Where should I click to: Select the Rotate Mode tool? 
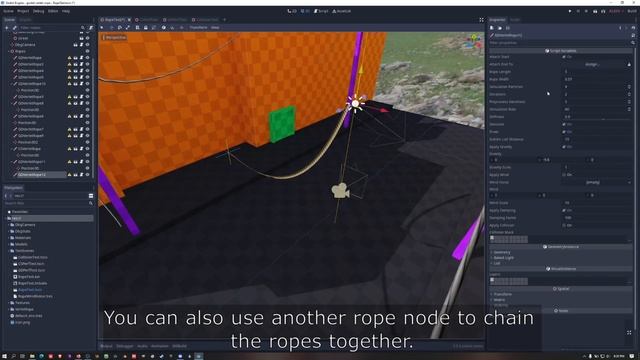[x=120, y=28]
